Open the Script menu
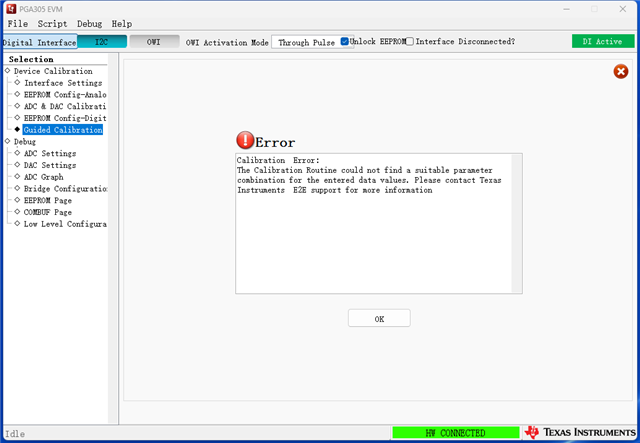This screenshot has height=443, width=640. [x=52, y=24]
